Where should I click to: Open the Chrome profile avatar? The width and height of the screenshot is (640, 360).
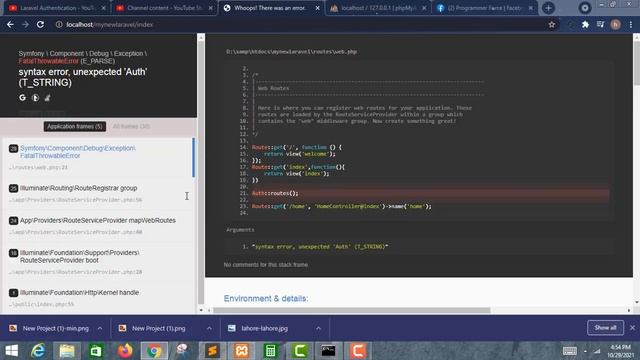tap(616, 24)
